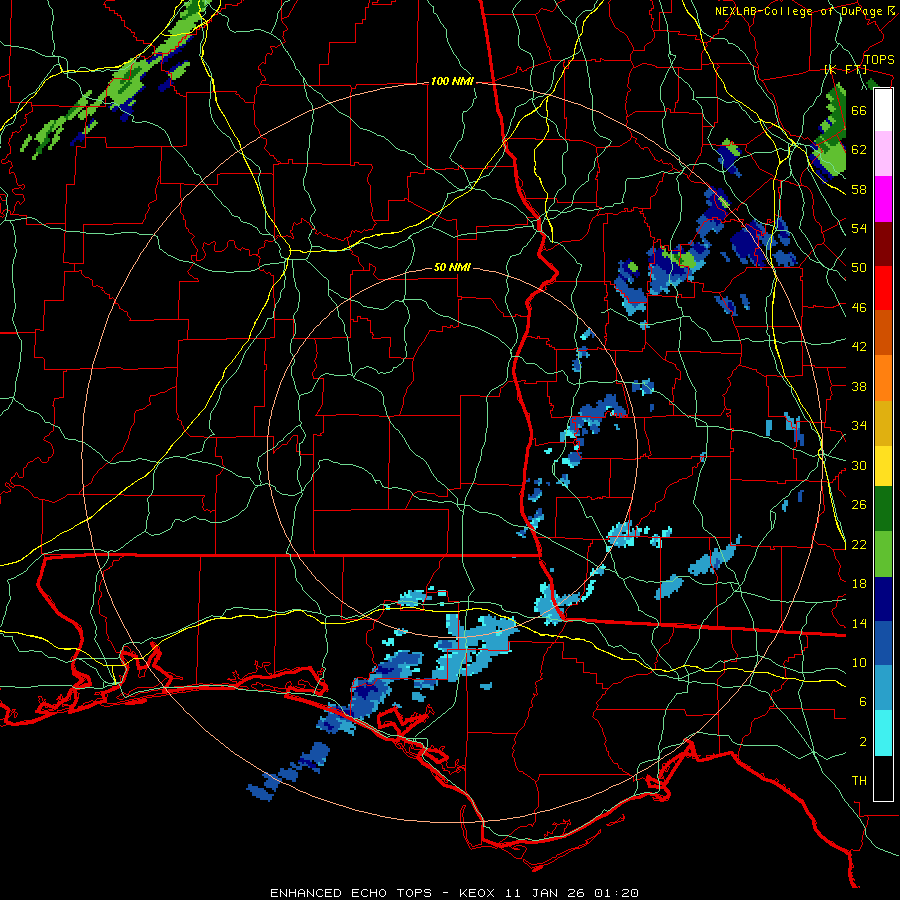This screenshot has height=900, width=900.
Task: Pick the magenta legend color band
Action: (x=883, y=198)
